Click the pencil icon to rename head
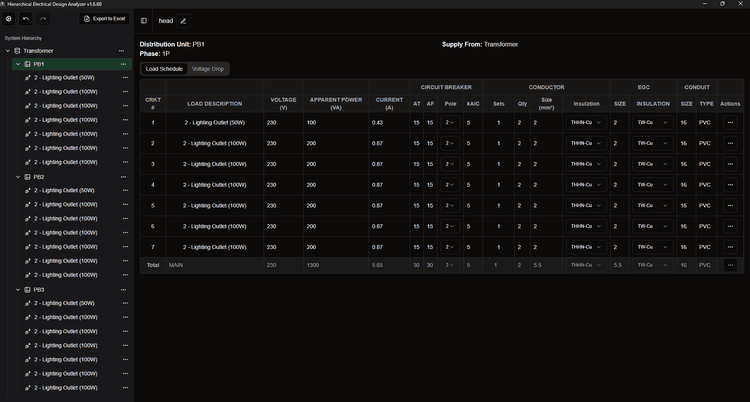 click(x=183, y=20)
